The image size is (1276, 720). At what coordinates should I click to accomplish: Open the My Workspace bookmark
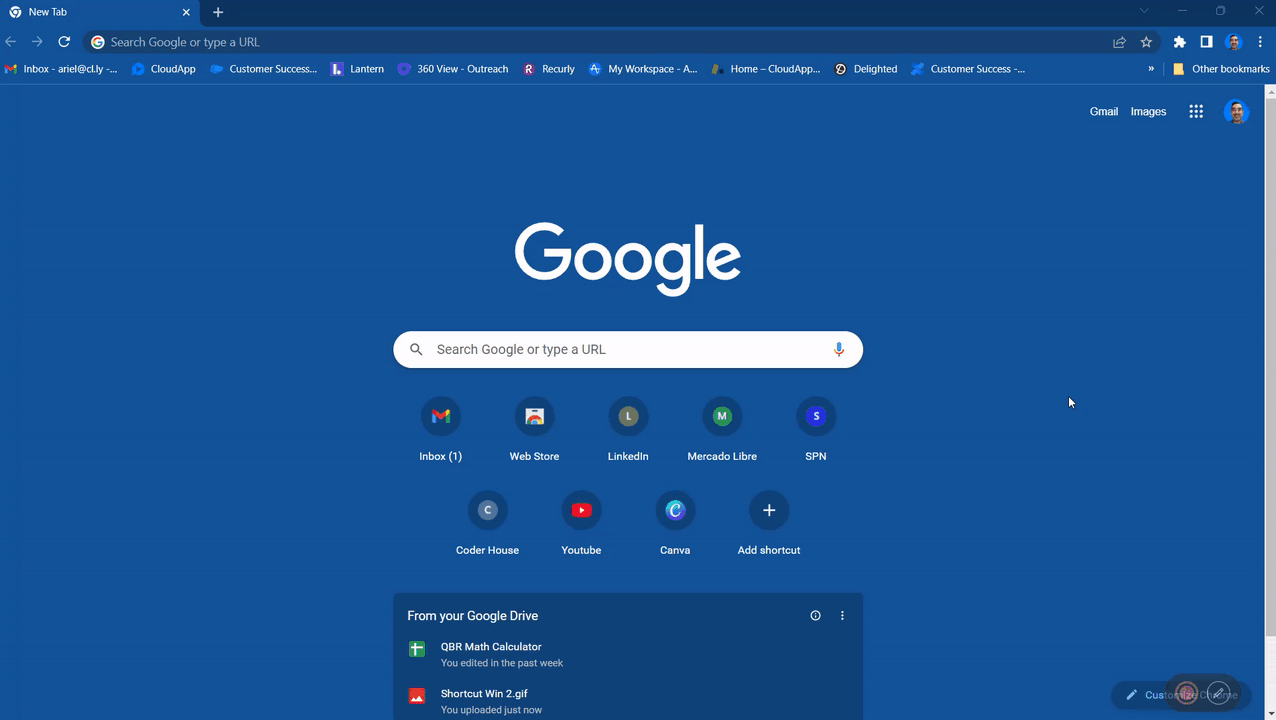tap(643, 69)
